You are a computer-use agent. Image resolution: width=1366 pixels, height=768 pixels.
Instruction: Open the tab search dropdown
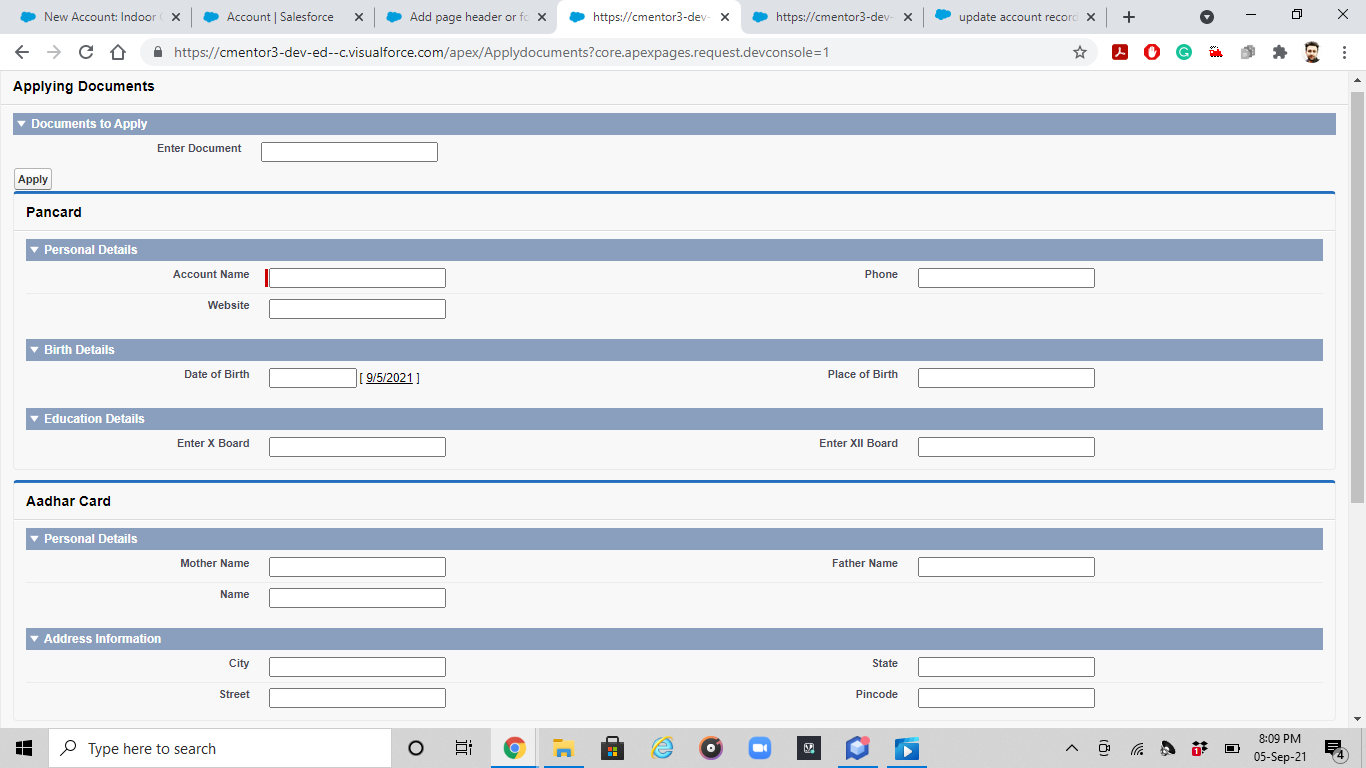[1207, 17]
